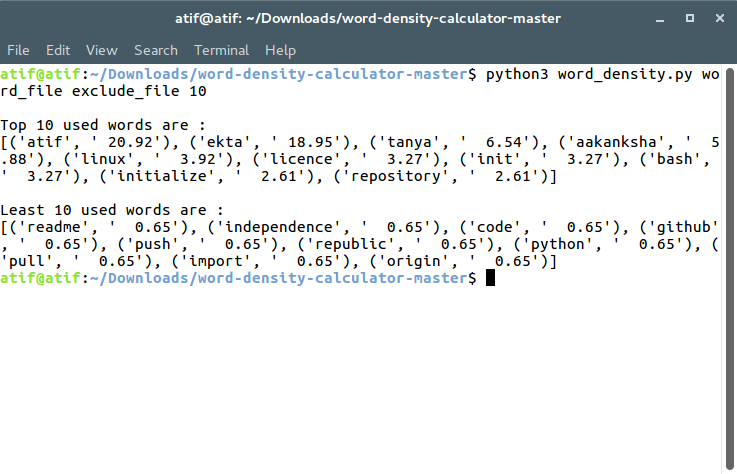Click the word 'python' in least-used list
This screenshot has height=474, width=737.
pos(557,244)
